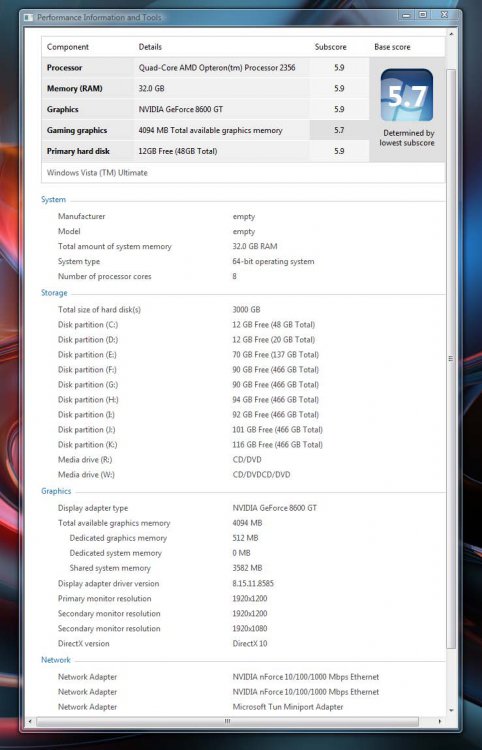Click the Manufacturer label
The width and height of the screenshot is (482, 750).
coord(81,216)
